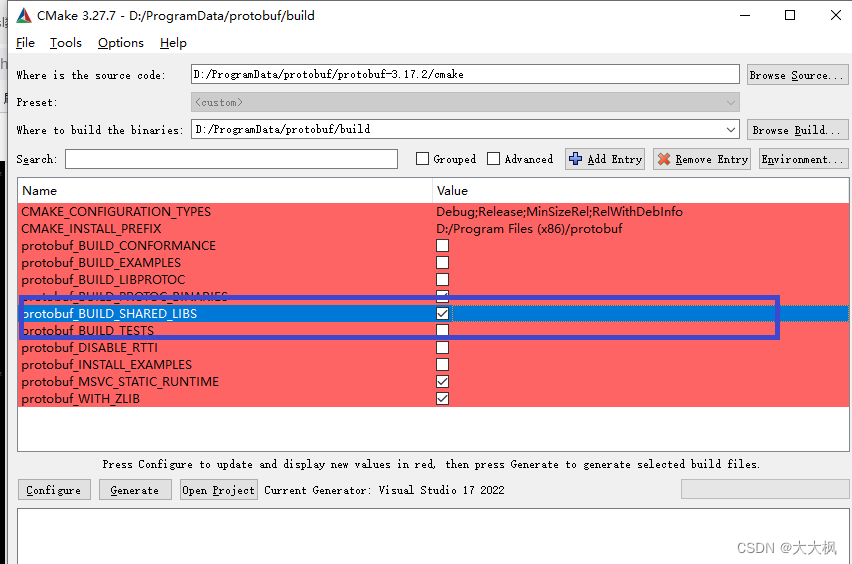Focus the Search input field
Screen dimensions: 852x564
(x=231, y=159)
